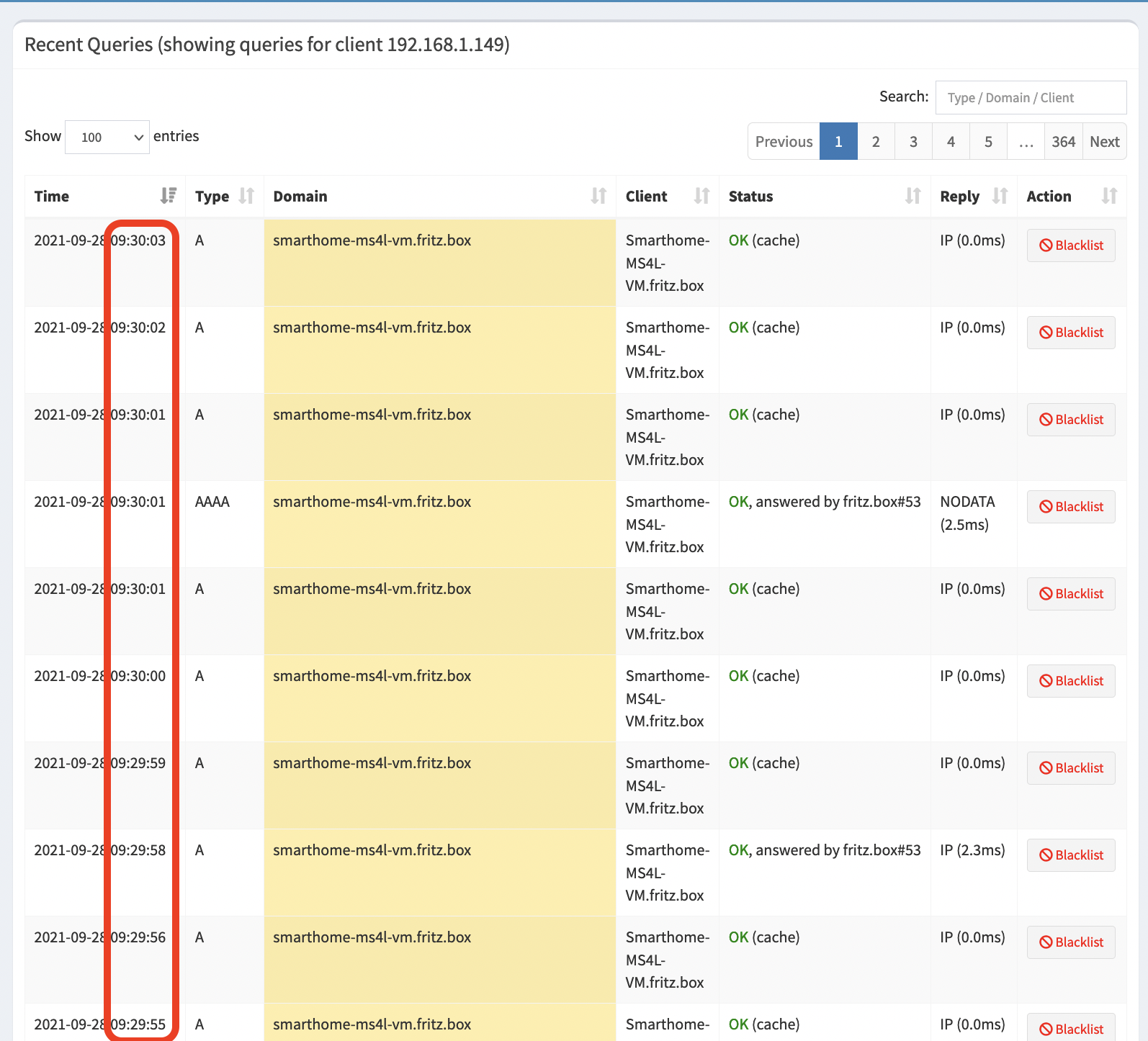Open the Show entries count dropdown

107,137
